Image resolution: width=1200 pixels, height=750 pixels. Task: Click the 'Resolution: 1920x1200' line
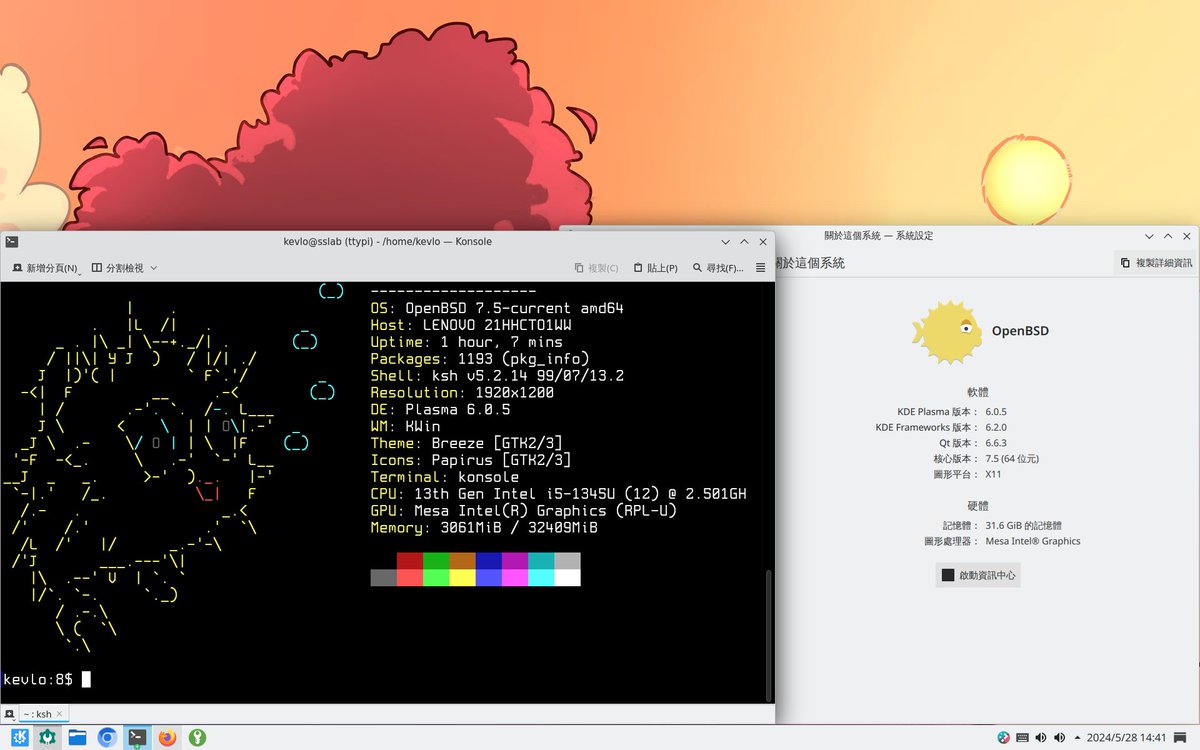click(462, 393)
